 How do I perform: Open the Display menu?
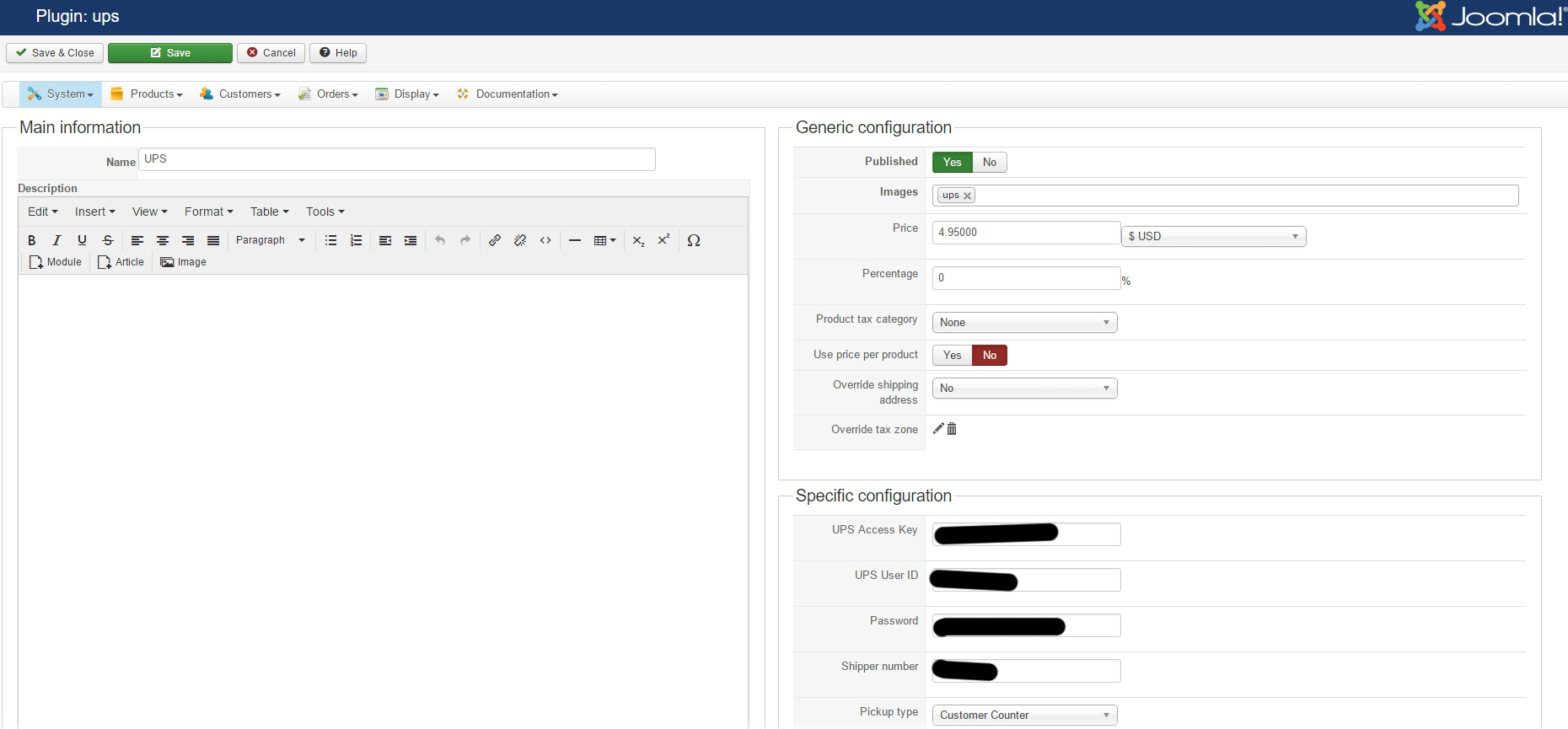(x=407, y=94)
